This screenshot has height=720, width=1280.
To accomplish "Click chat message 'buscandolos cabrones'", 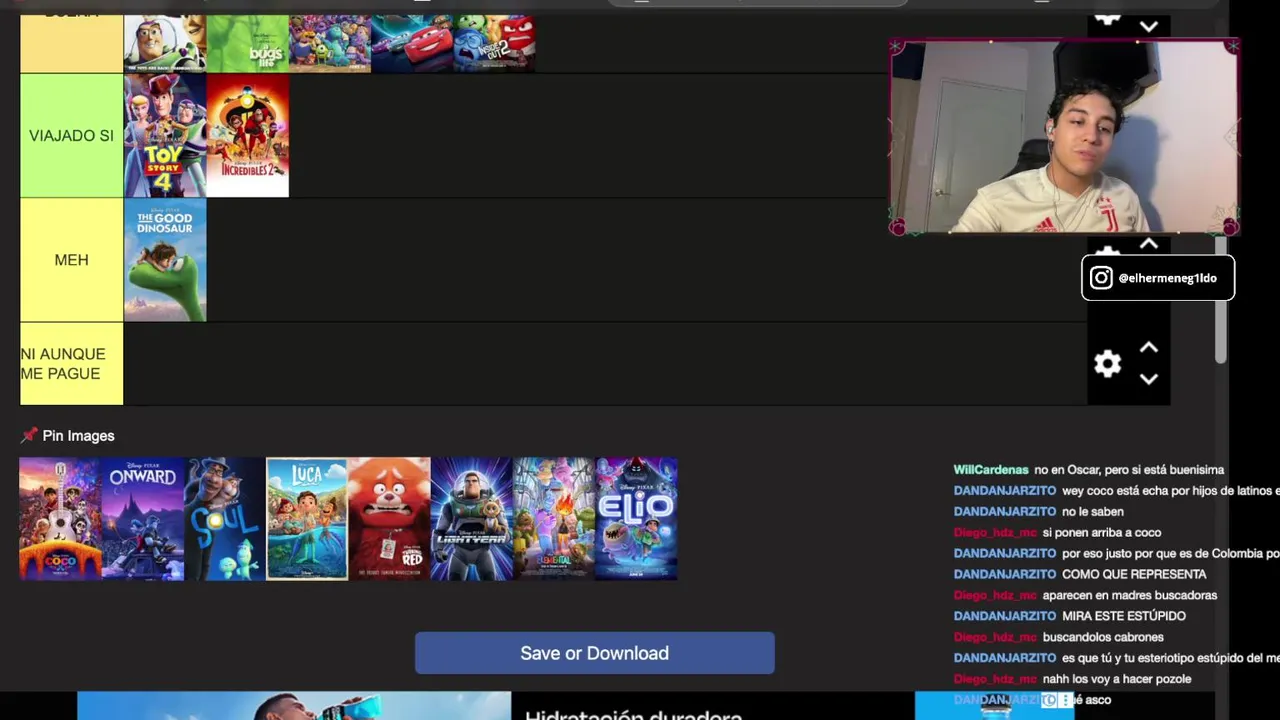I will (x=1103, y=638).
